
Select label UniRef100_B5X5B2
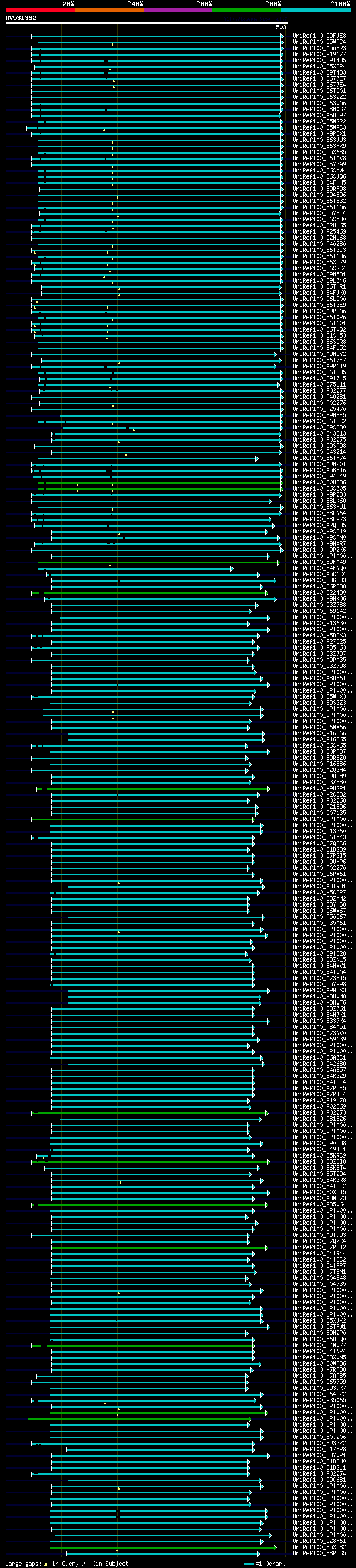pyautogui.click(x=319, y=1547)
